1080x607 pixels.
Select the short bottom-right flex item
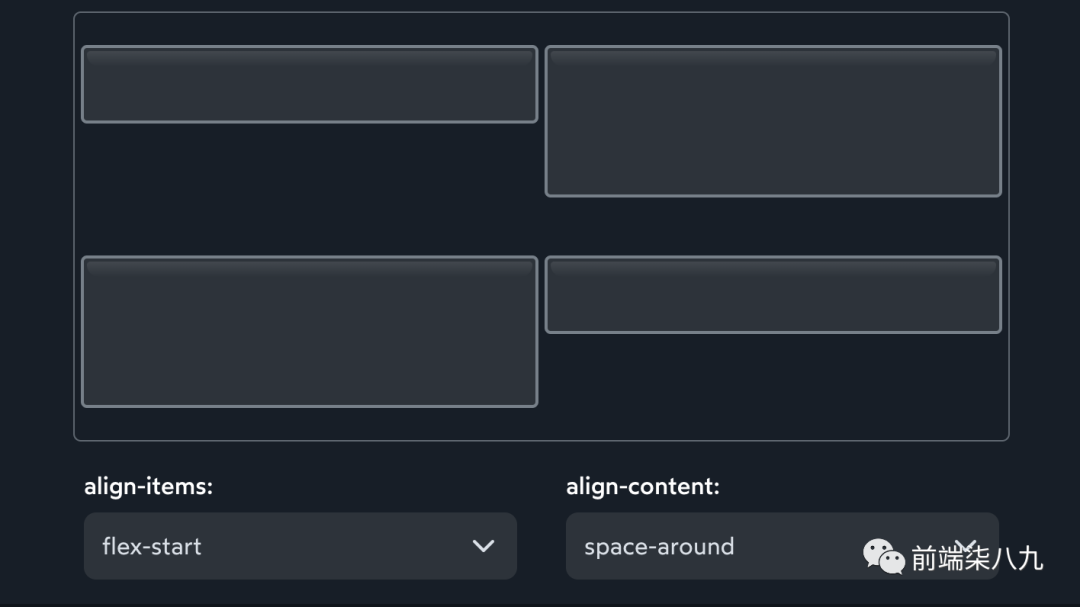(x=773, y=295)
